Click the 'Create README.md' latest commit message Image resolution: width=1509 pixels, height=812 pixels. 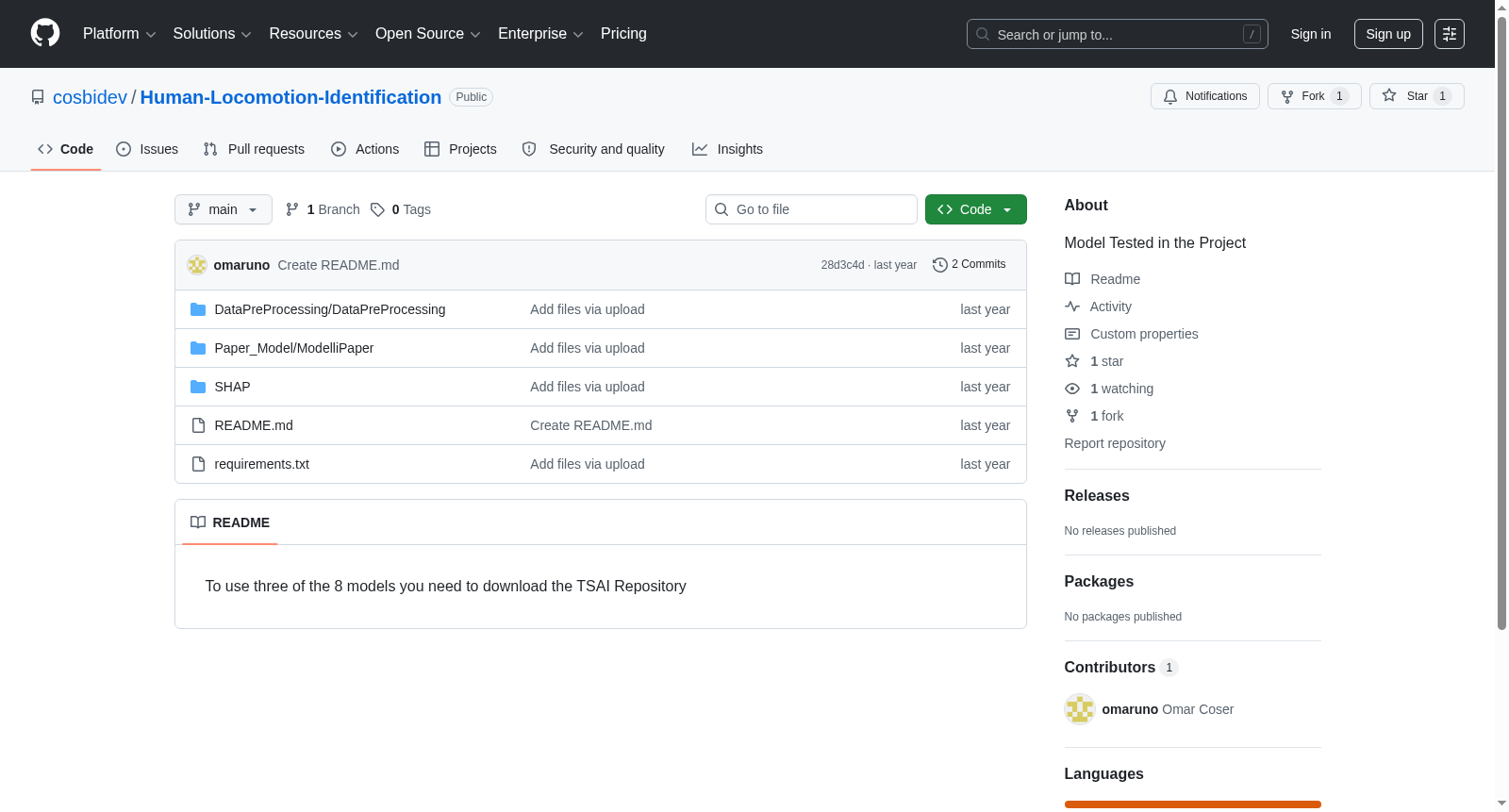[339, 265]
